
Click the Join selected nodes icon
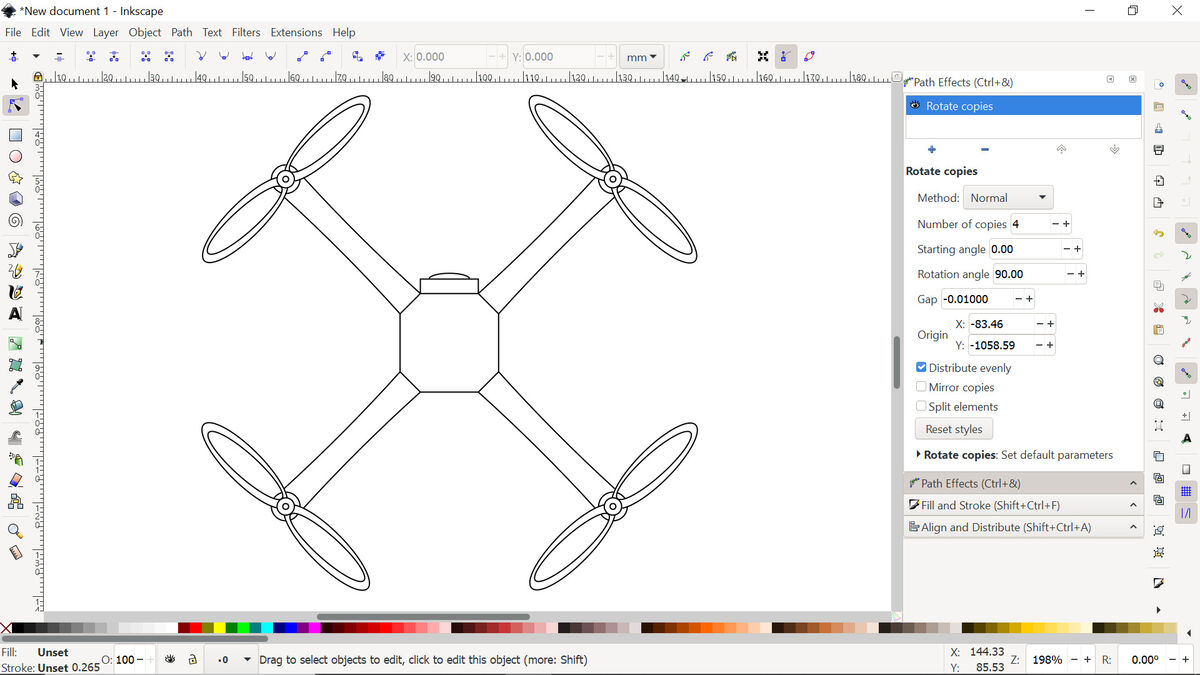tap(91, 57)
